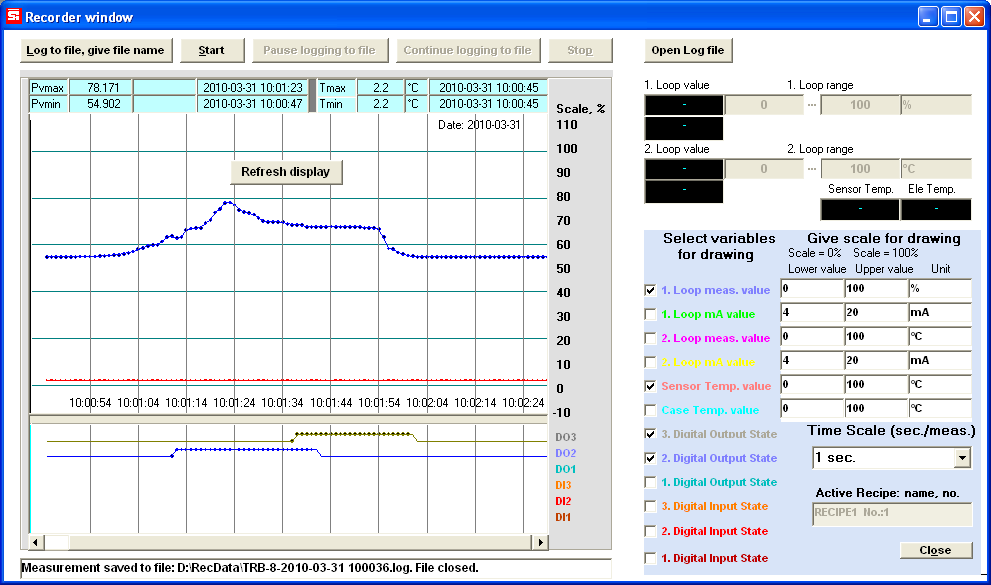The image size is (991, 585).
Task: Click the Ele Temp. black display
Action: coord(936,209)
